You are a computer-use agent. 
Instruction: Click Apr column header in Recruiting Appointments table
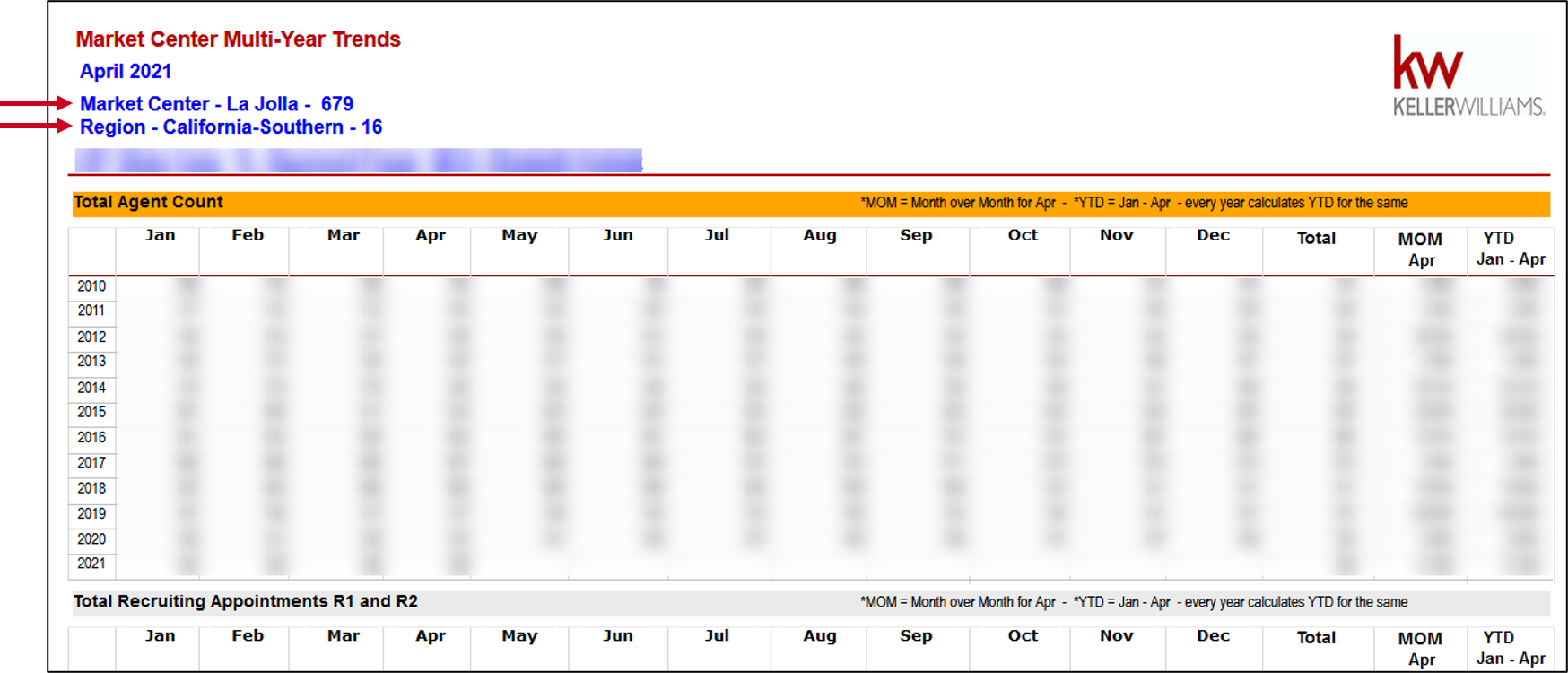tap(431, 637)
